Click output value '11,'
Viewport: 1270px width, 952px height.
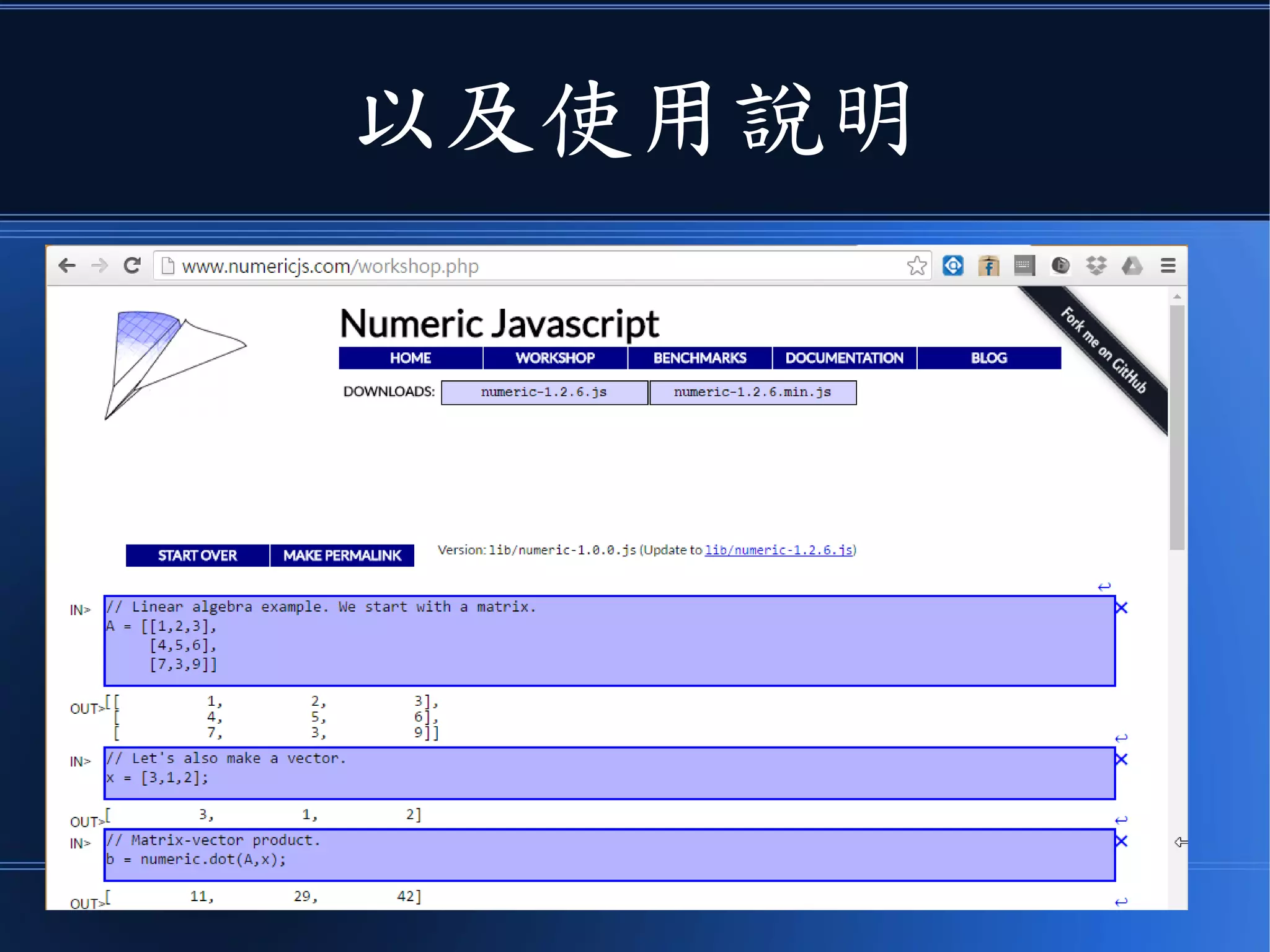pos(202,896)
